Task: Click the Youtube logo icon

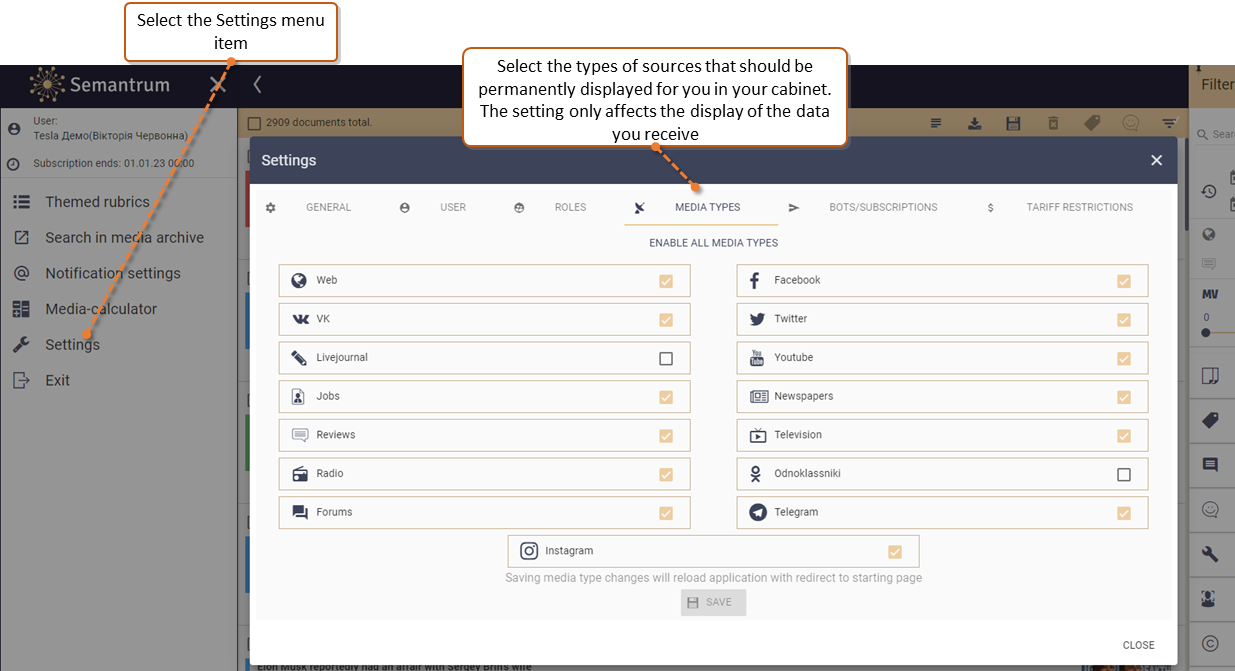Action: [757, 357]
